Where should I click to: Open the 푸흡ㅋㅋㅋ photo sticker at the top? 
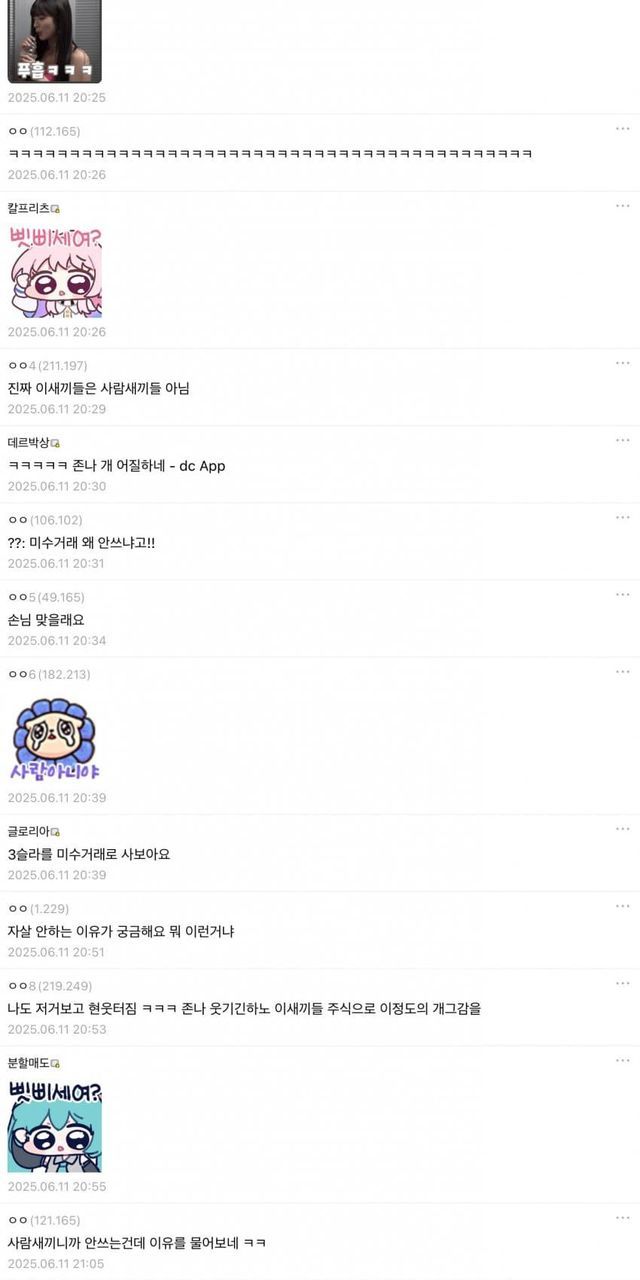tap(54, 41)
